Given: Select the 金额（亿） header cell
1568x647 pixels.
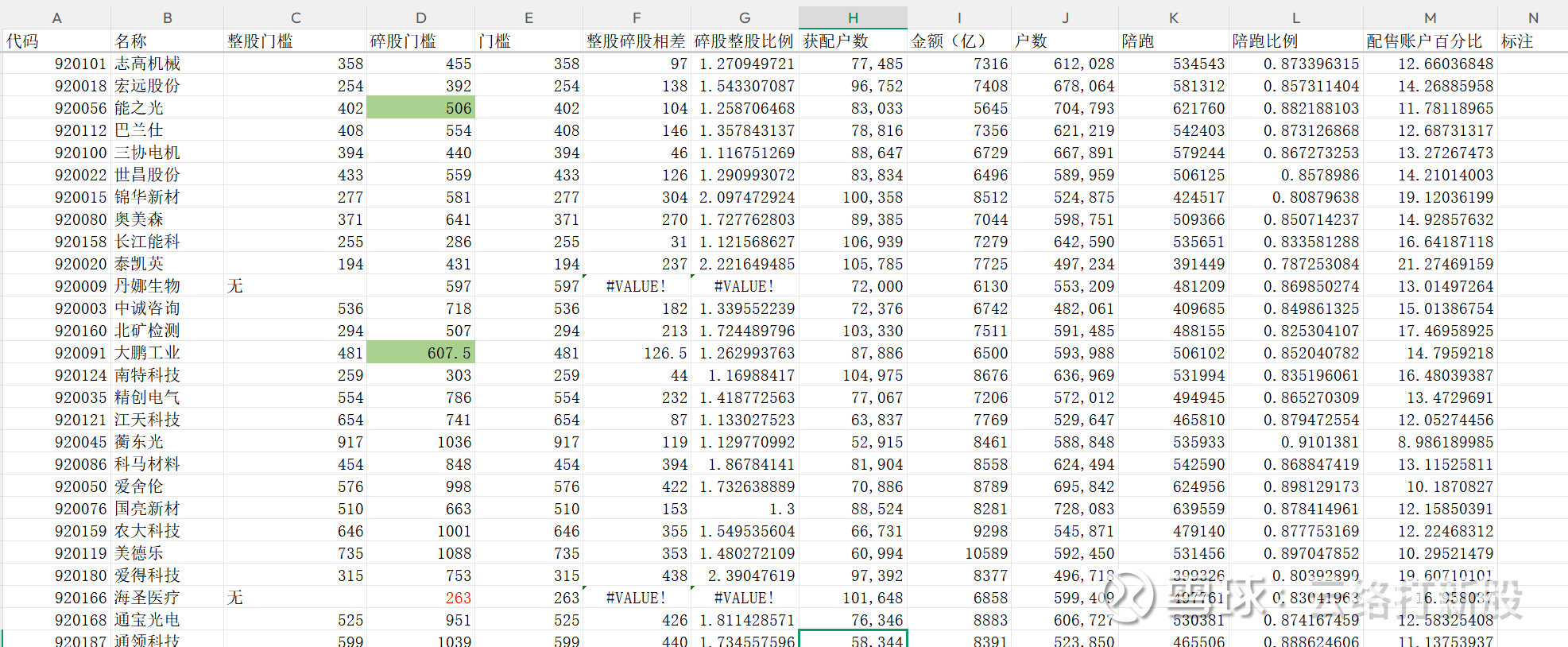Looking at the screenshot, I should (x=959, y=41).
